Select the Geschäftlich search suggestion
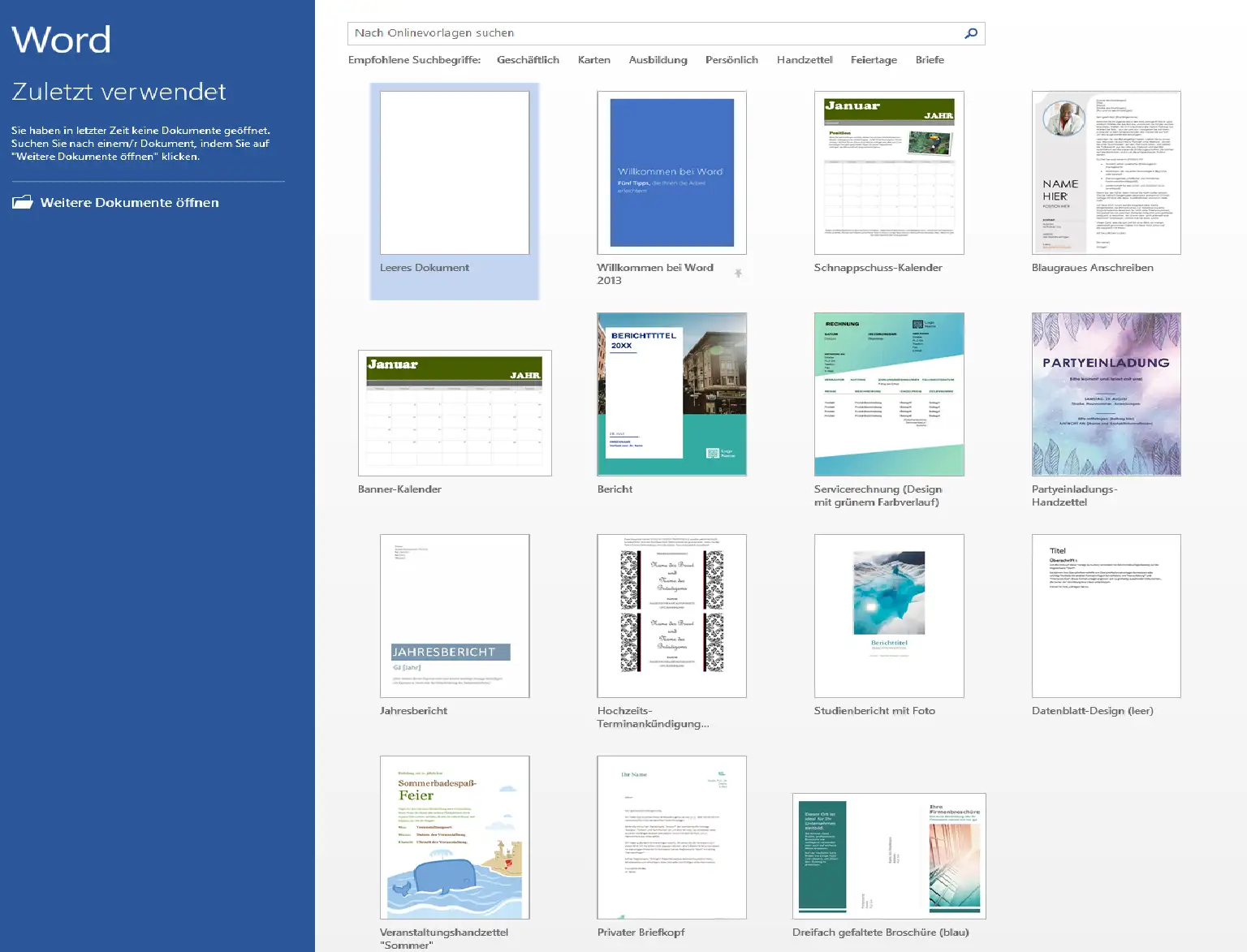The height and width of the screenshot is (952, 1247). 528,60
